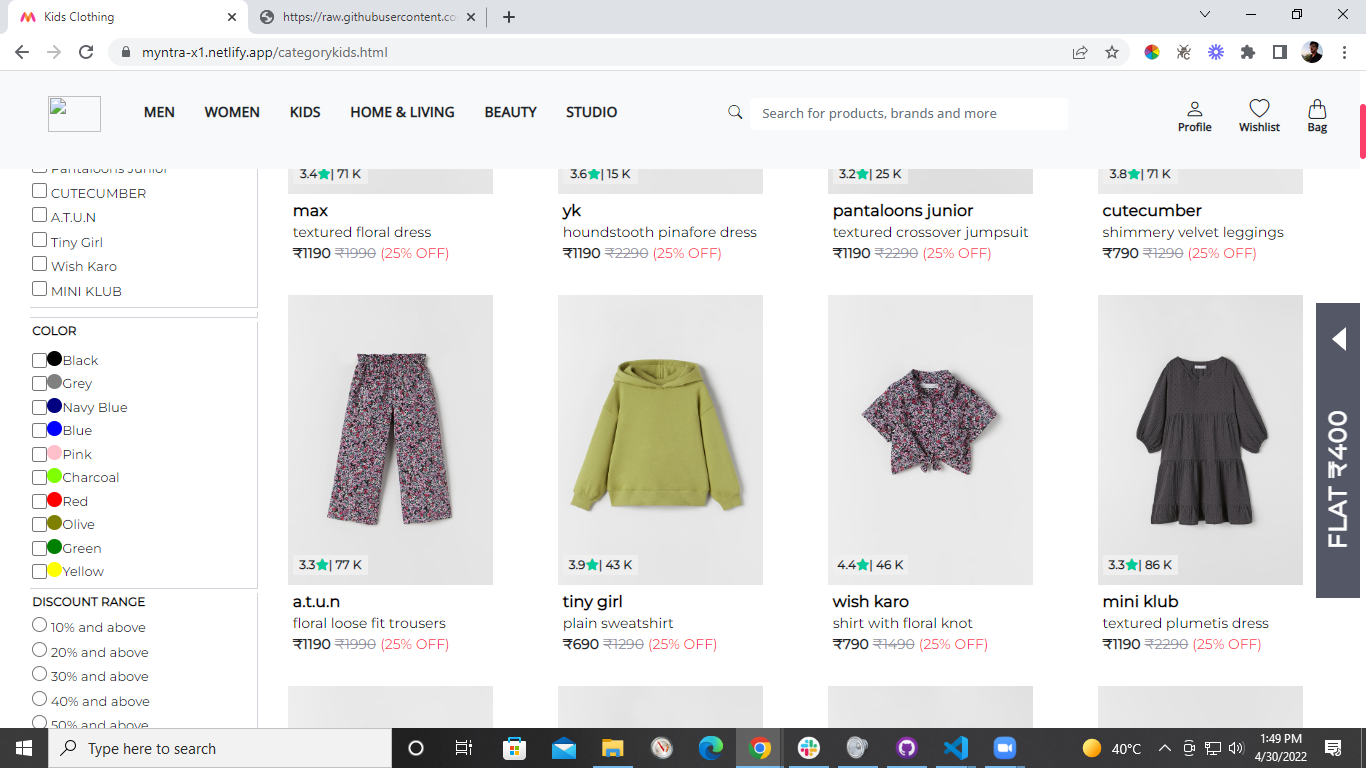Image resolution: width=1366 pixels, height=768 pixels.
Task: Open the shopping Bag icon
Action: (1317, 112)
